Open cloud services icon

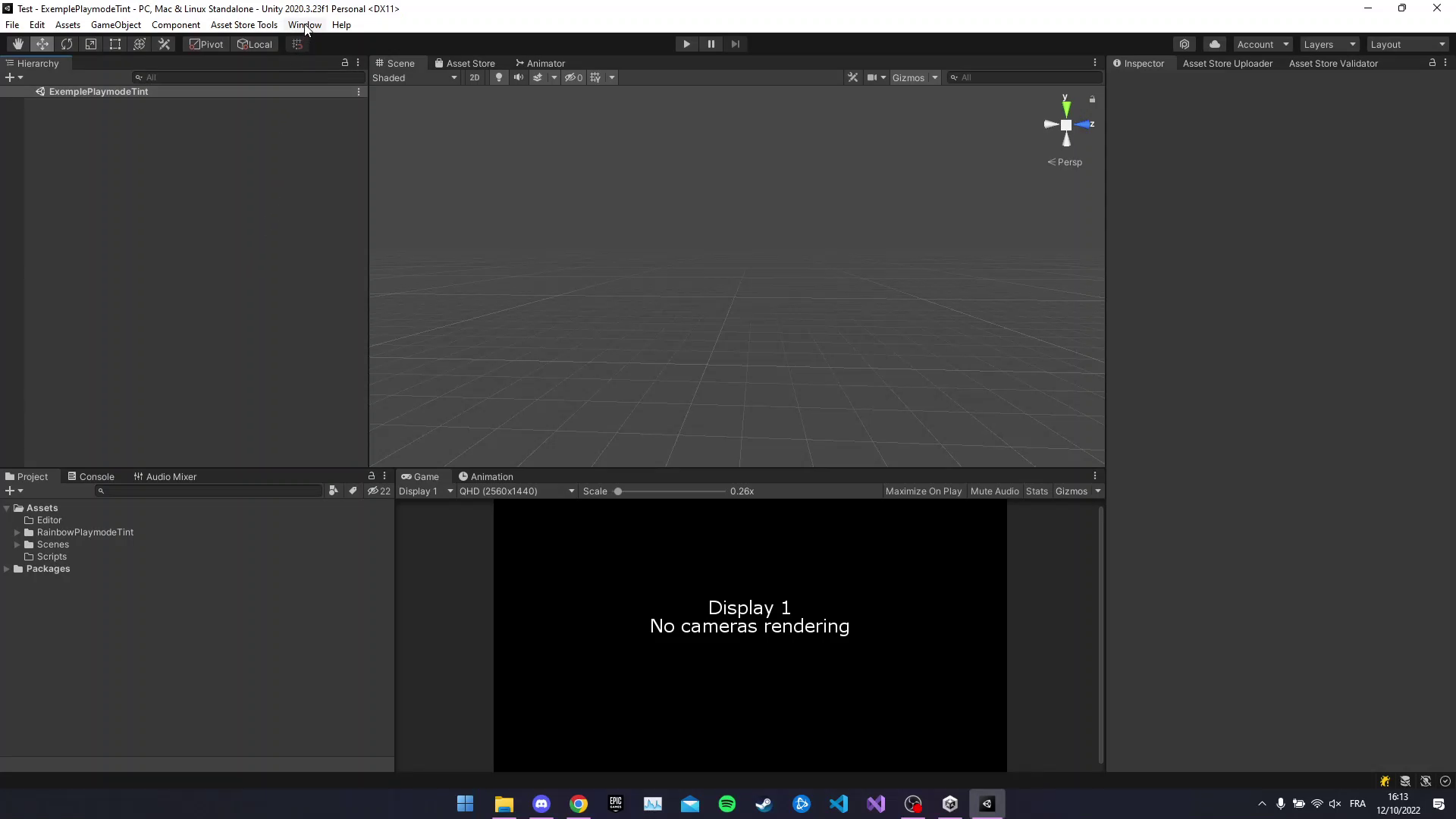click(x=1215, y=44)
